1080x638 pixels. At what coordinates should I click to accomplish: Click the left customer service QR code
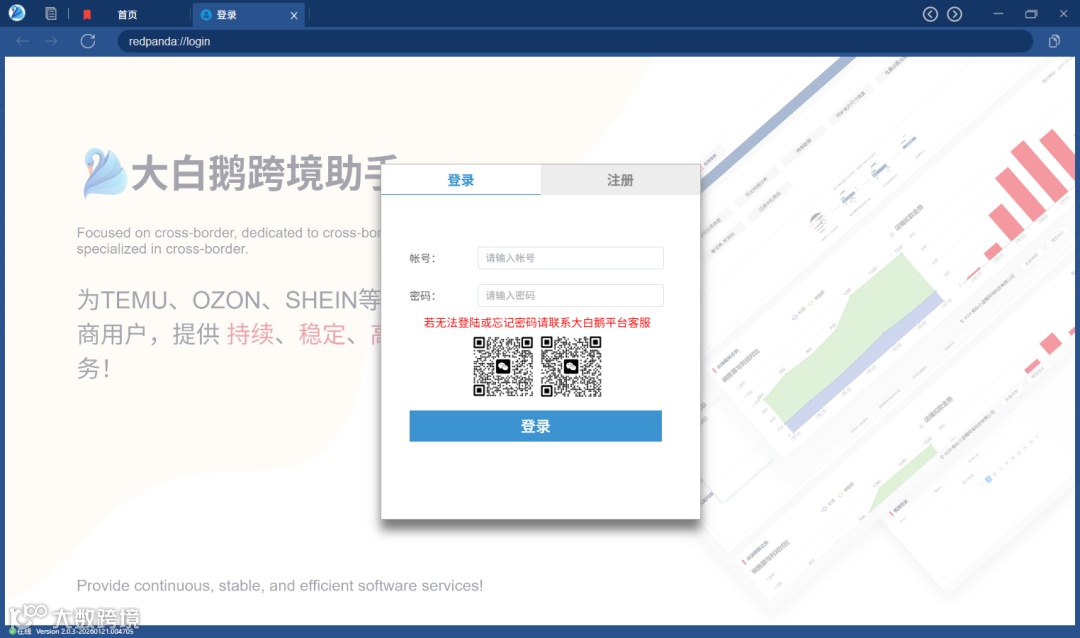click(x=503, y=367)
